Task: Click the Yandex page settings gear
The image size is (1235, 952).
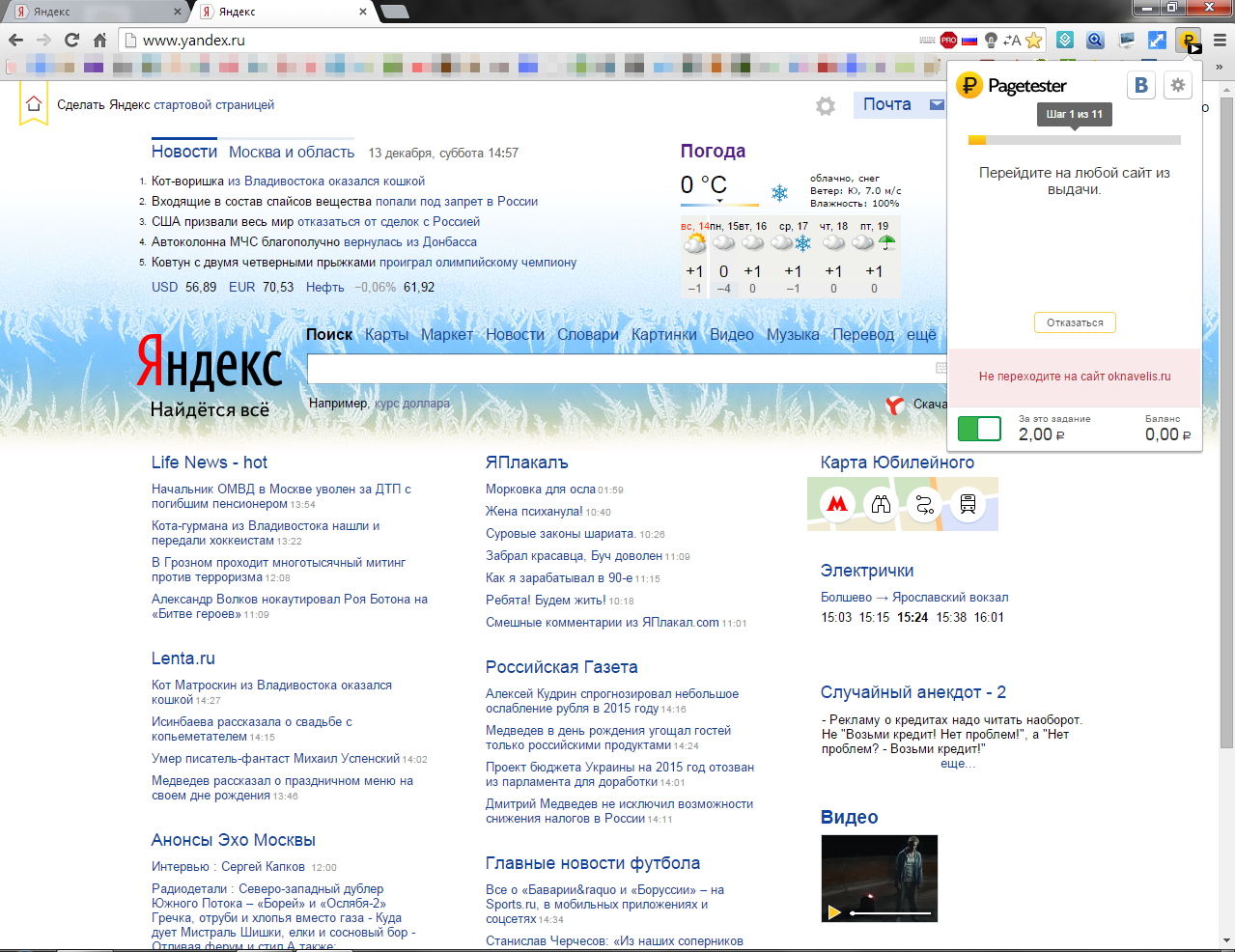Action: coord(826,105)
